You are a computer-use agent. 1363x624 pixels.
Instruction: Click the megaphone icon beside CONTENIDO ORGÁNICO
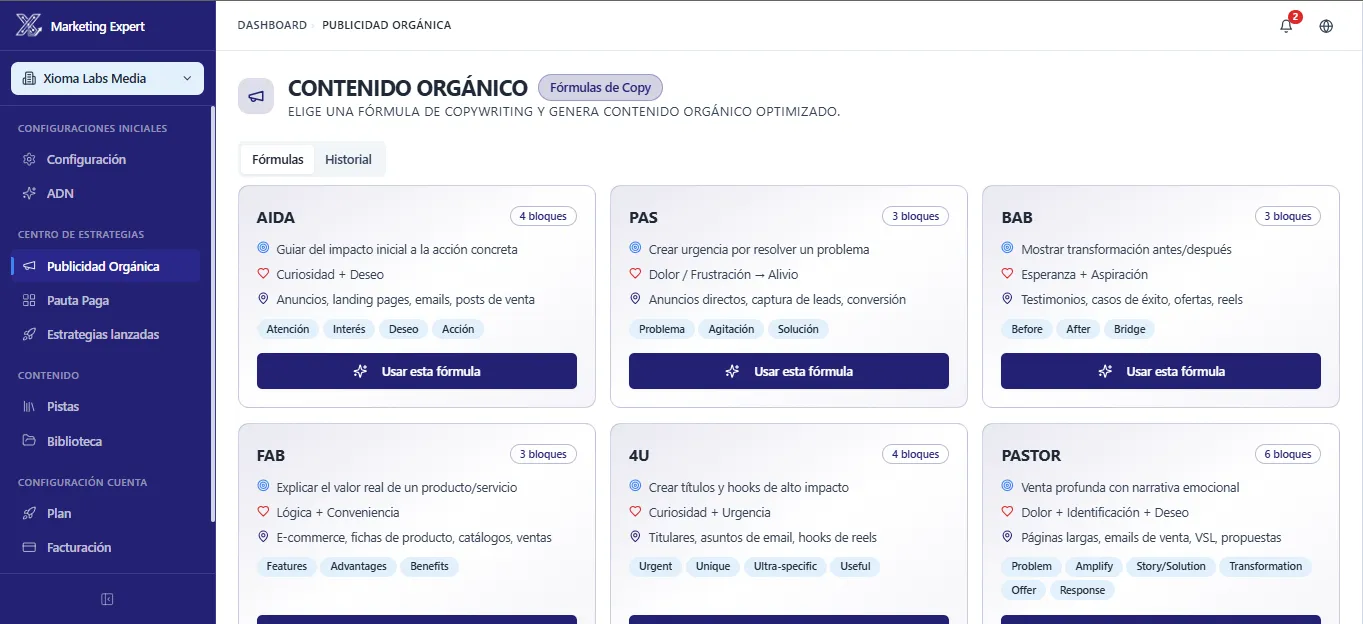coord(256,95)
